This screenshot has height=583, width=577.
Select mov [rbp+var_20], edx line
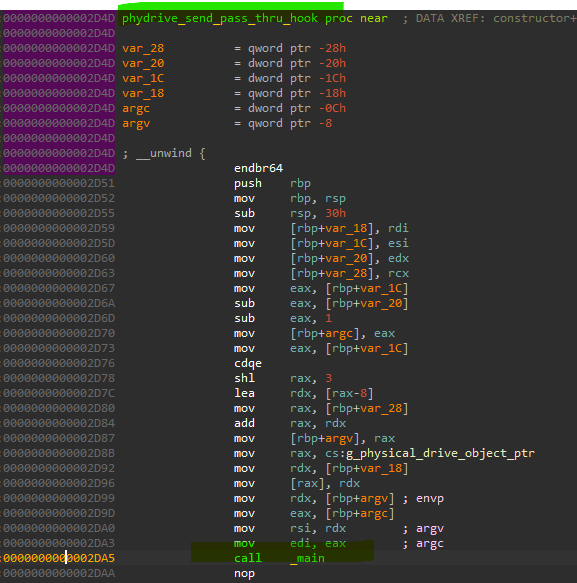click(x=321, y=258)
